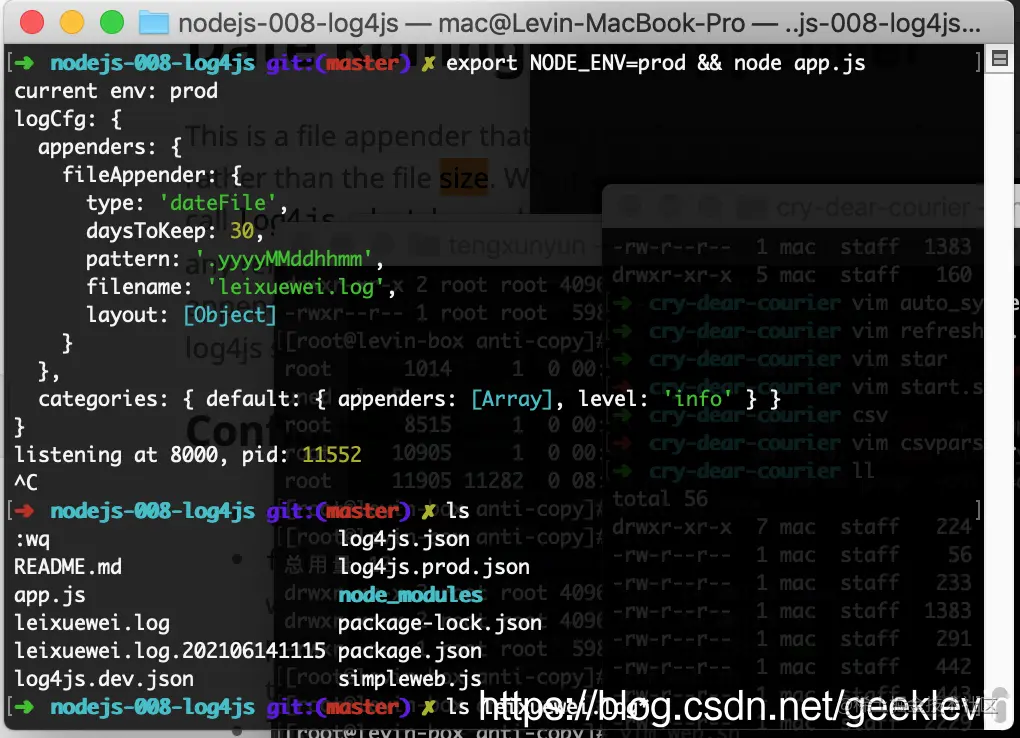
Task: Click package.json in the listing
Action: coord(409,651)
